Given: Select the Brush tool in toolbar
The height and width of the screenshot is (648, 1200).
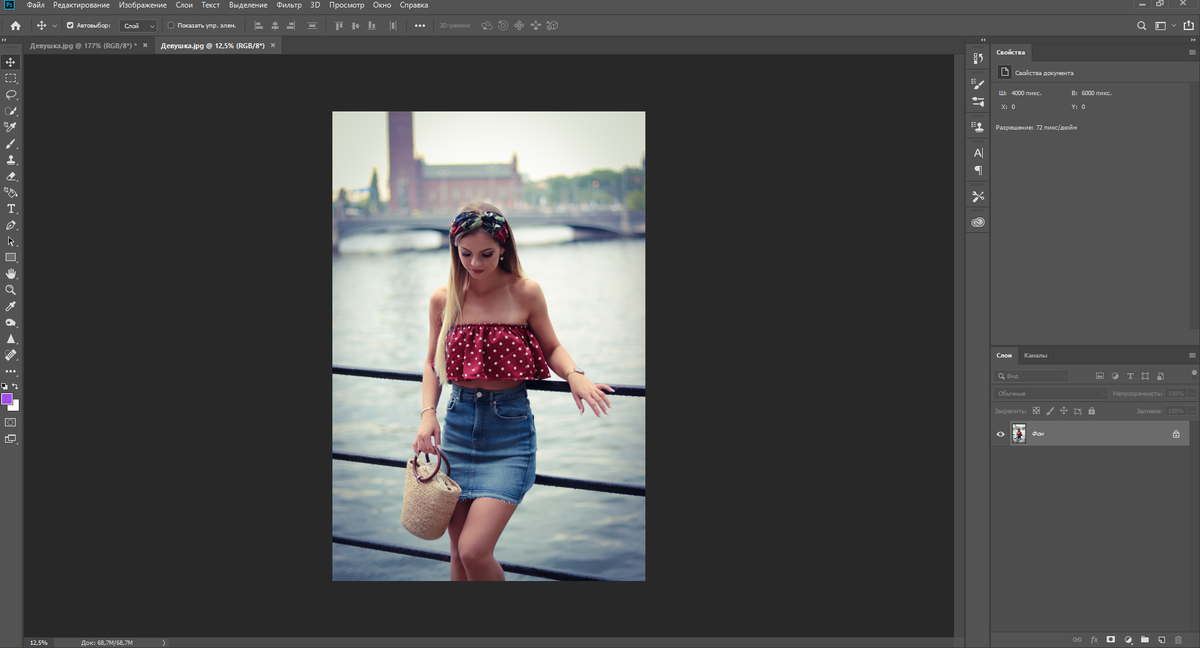Looking at the screenshot, I should pos(11,143).
